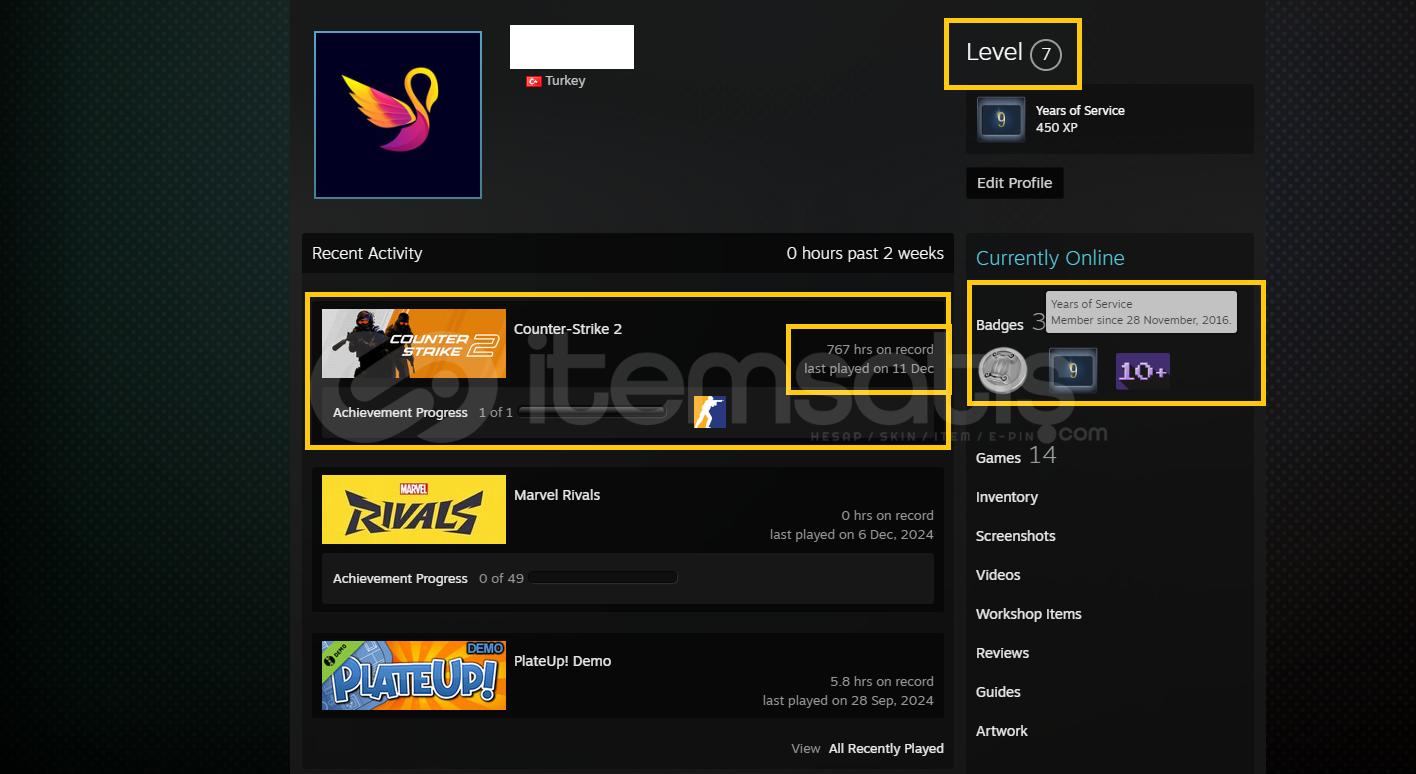This screenshot has height=774, width=1416.
Task: View All Recently Played games
Action: point(886,748)
